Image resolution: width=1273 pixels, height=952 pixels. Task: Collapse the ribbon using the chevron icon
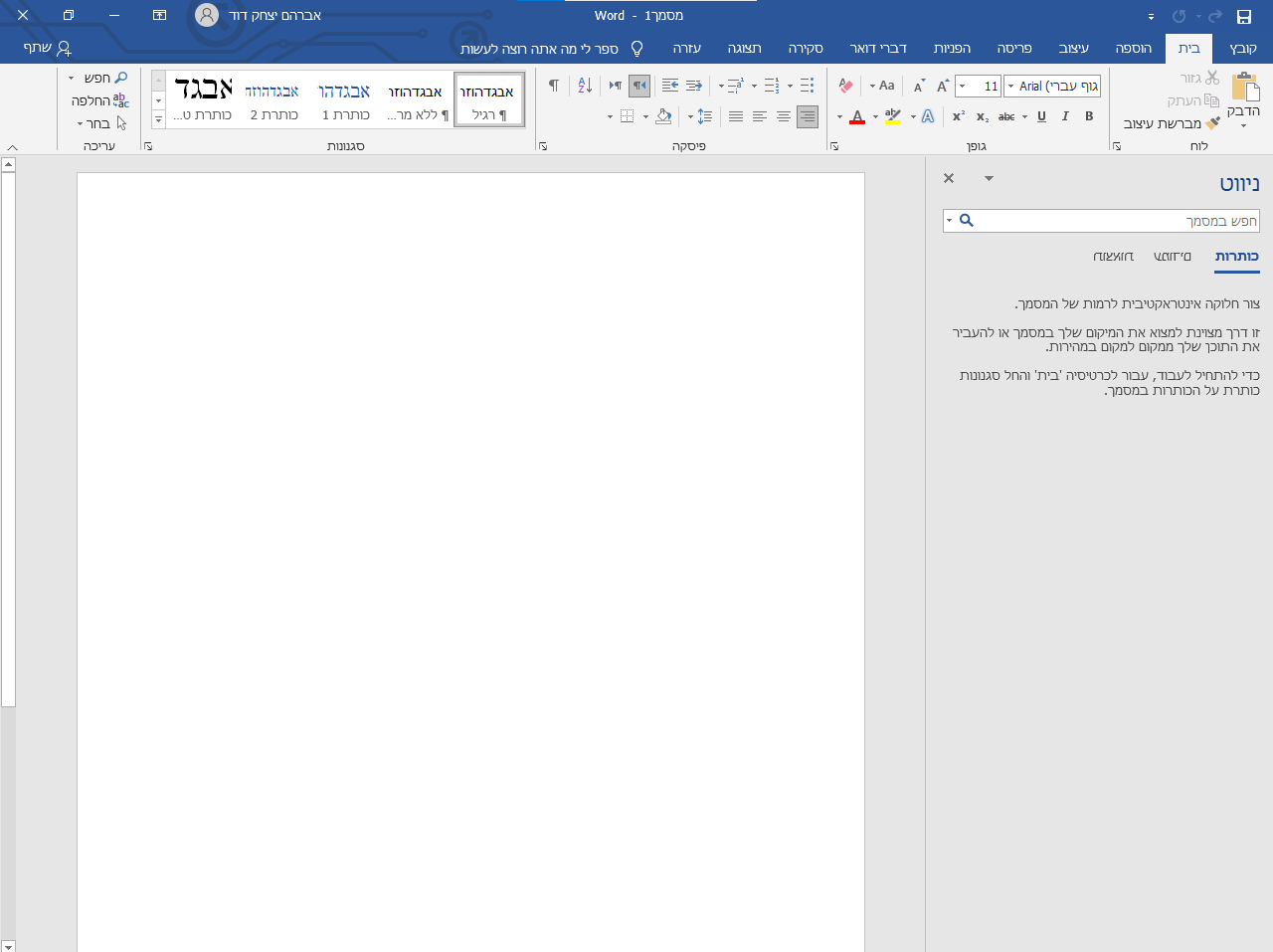(12, 147)
